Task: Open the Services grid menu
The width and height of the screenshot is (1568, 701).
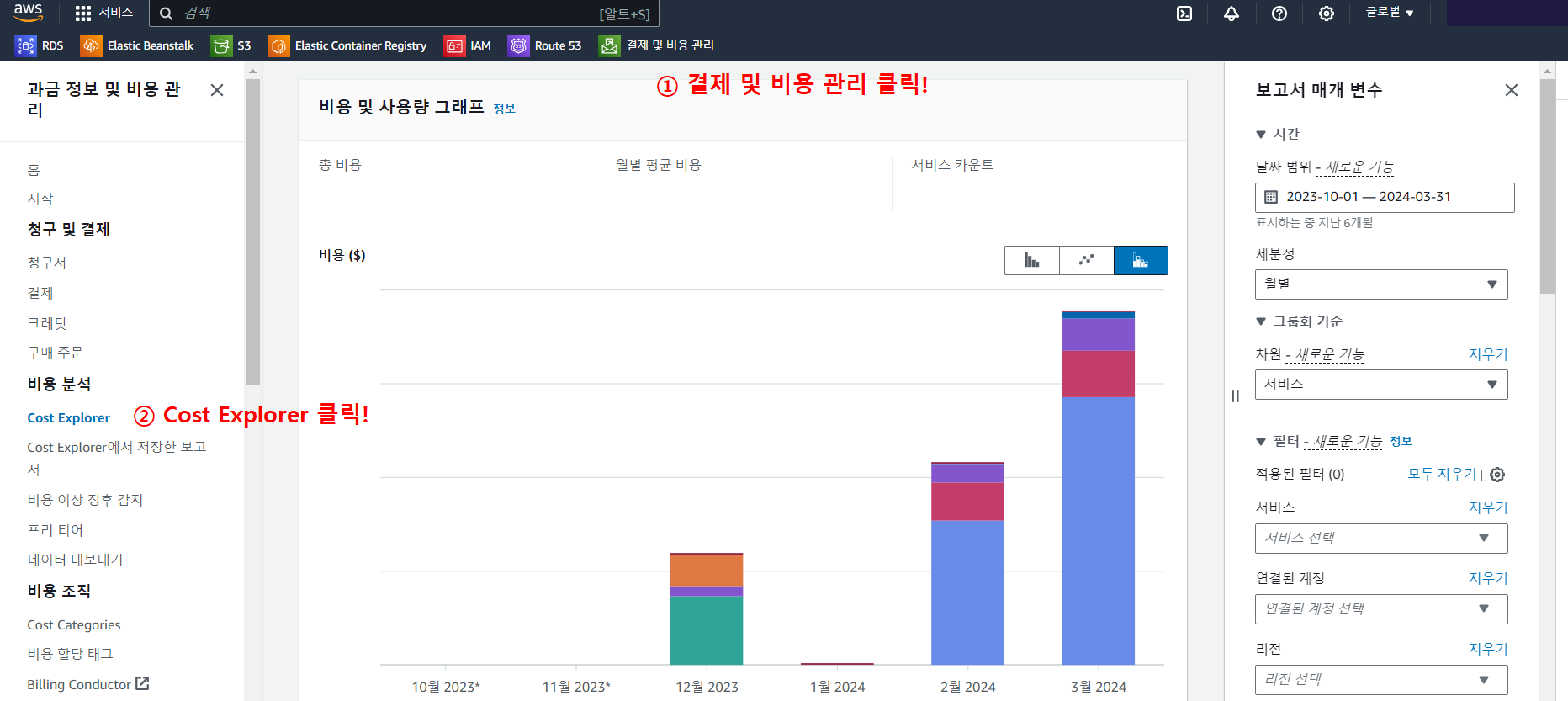Action: [x=104, y=13]
